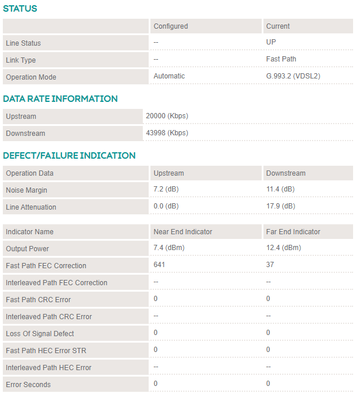Click the Loss Of Signal Defect label
This screenshot has height=400, width=360.
[x=40, y=334]
